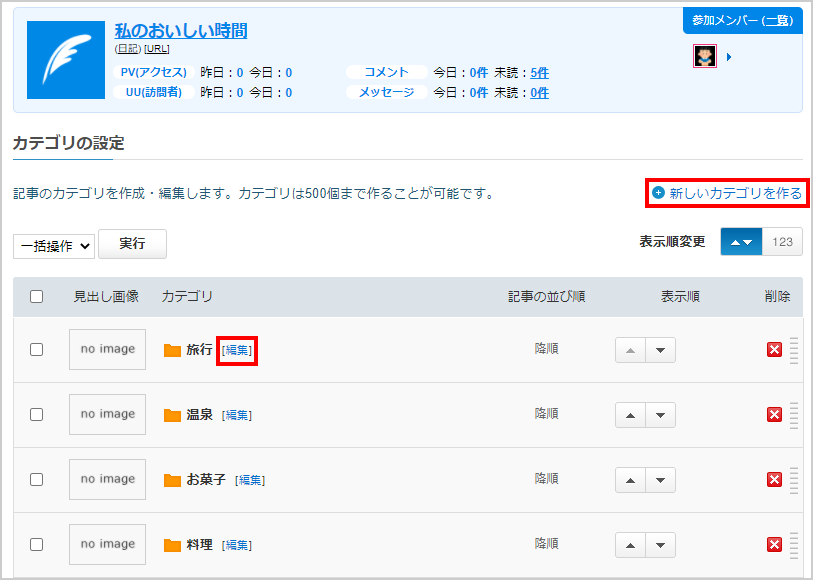Move the 料理 category down one position
Viewport: 813px width, 580px height.
[x=660, y=545]
